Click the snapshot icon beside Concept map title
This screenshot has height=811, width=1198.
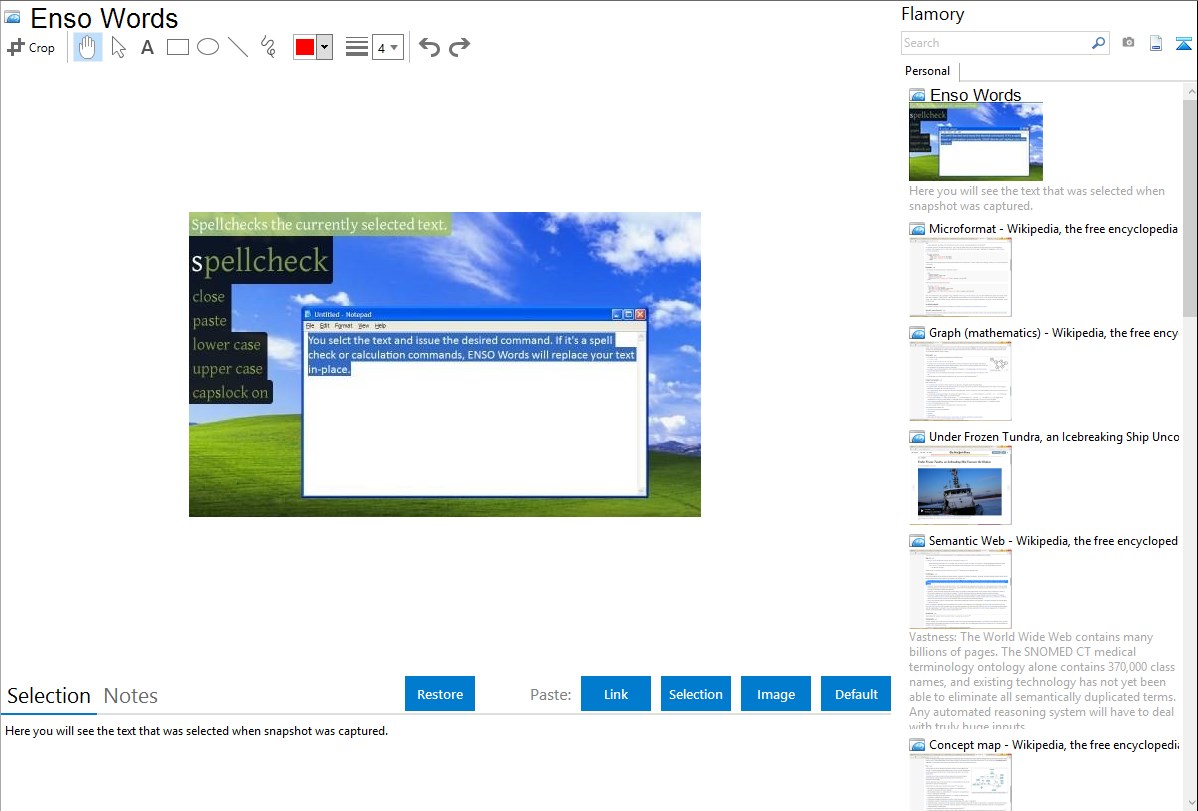917,745
